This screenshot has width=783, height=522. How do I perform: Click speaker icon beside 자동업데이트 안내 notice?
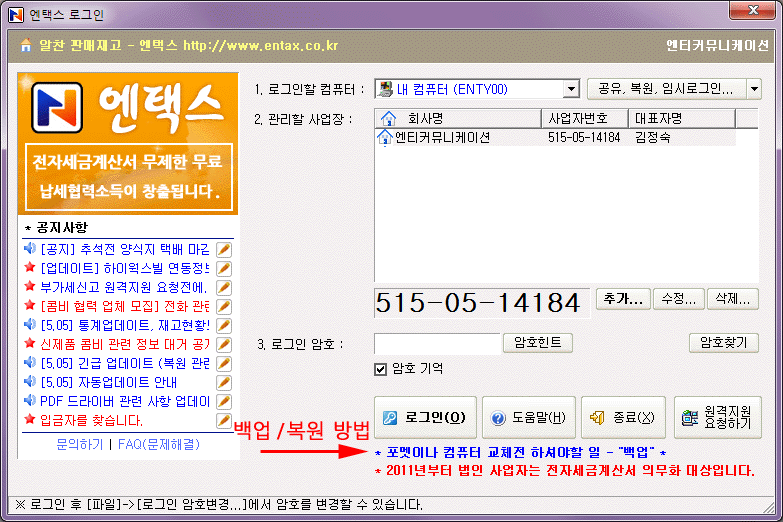[x=30, y=381]
